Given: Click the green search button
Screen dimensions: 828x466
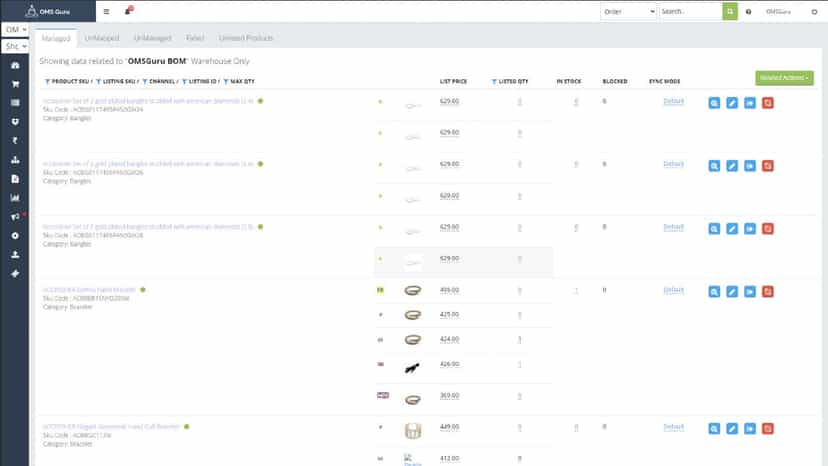Looking at the screenshot, I should [x=730, y=12].
